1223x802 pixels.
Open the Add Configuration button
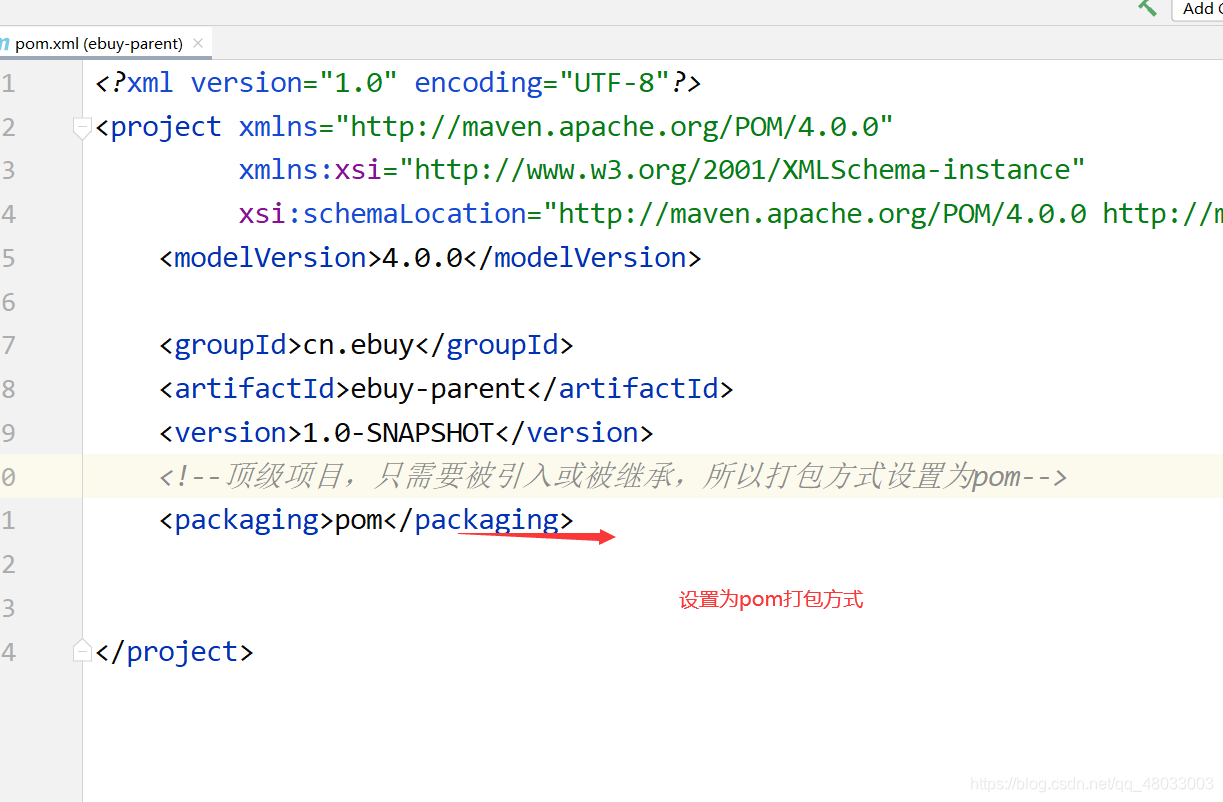pyautogui.click(x=1197, y=9)
